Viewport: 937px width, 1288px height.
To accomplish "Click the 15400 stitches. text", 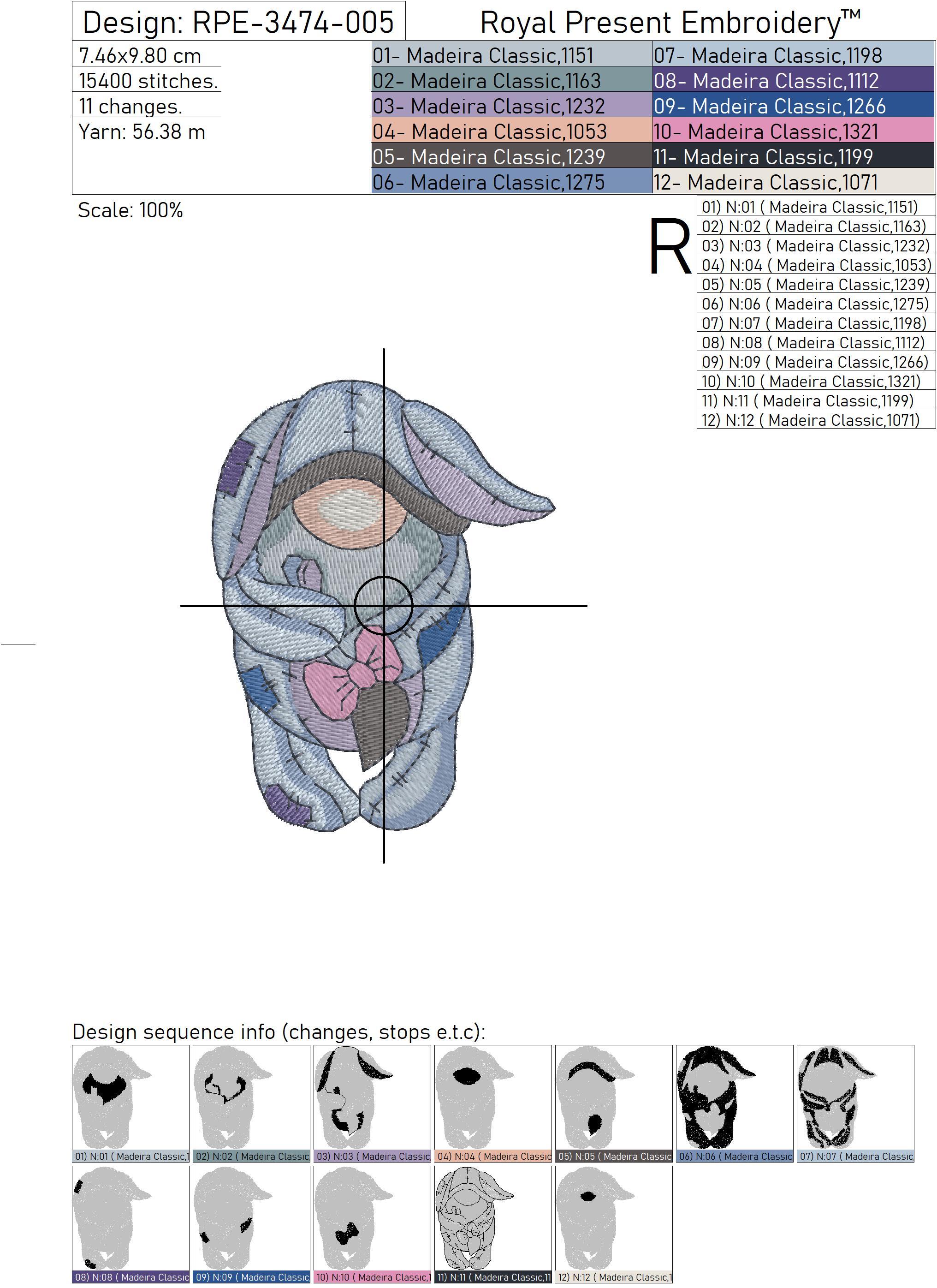I will click(x=148, y=81).
